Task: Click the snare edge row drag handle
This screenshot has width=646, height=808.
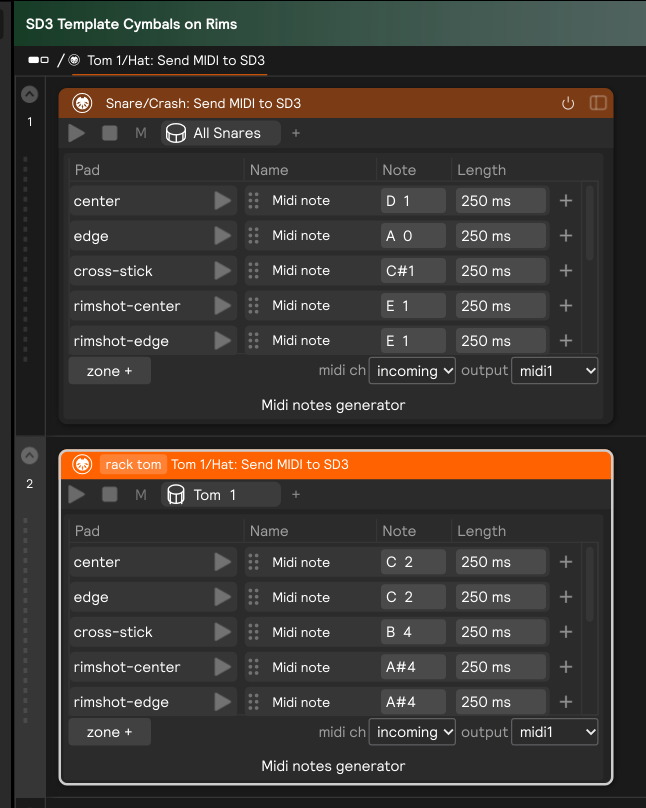Action: coord(253,236)
